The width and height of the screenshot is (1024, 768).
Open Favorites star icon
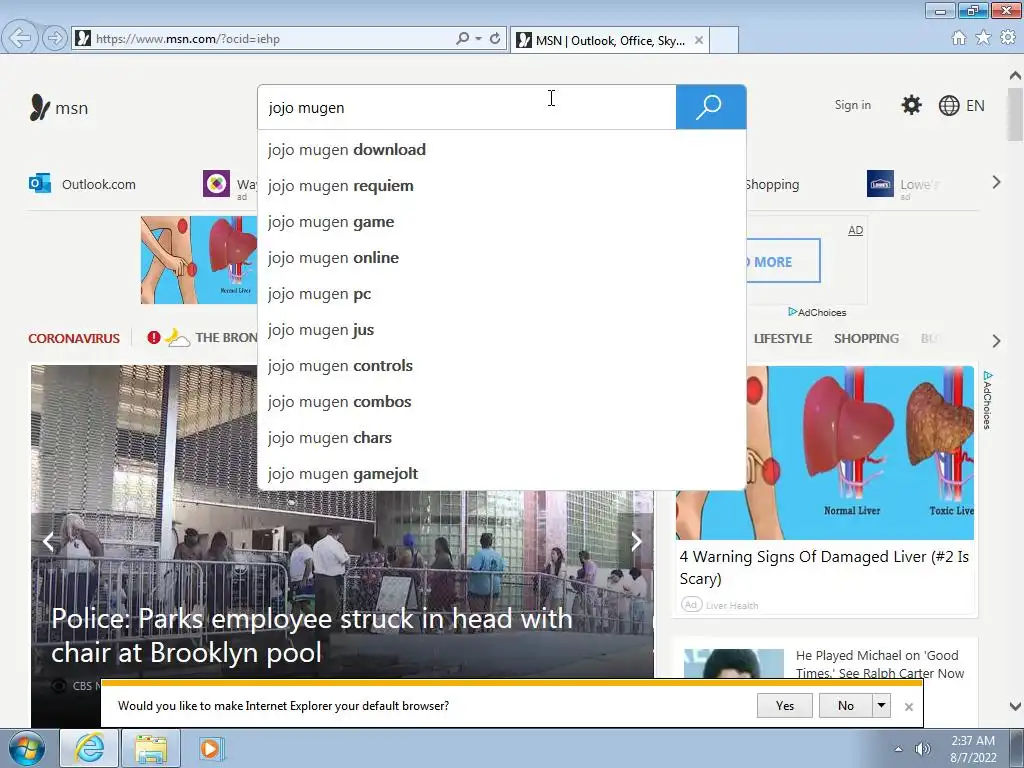[x=983, y=38]
